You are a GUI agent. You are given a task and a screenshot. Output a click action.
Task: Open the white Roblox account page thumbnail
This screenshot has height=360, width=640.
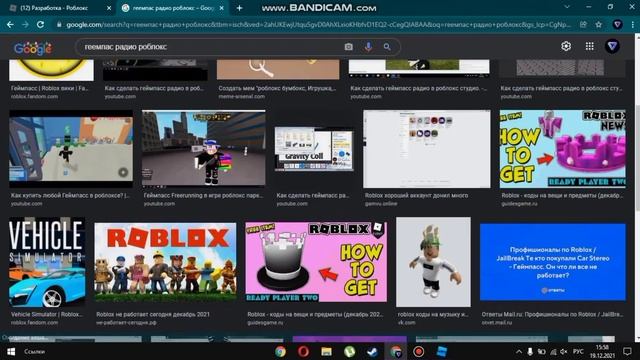coord(427,149)
